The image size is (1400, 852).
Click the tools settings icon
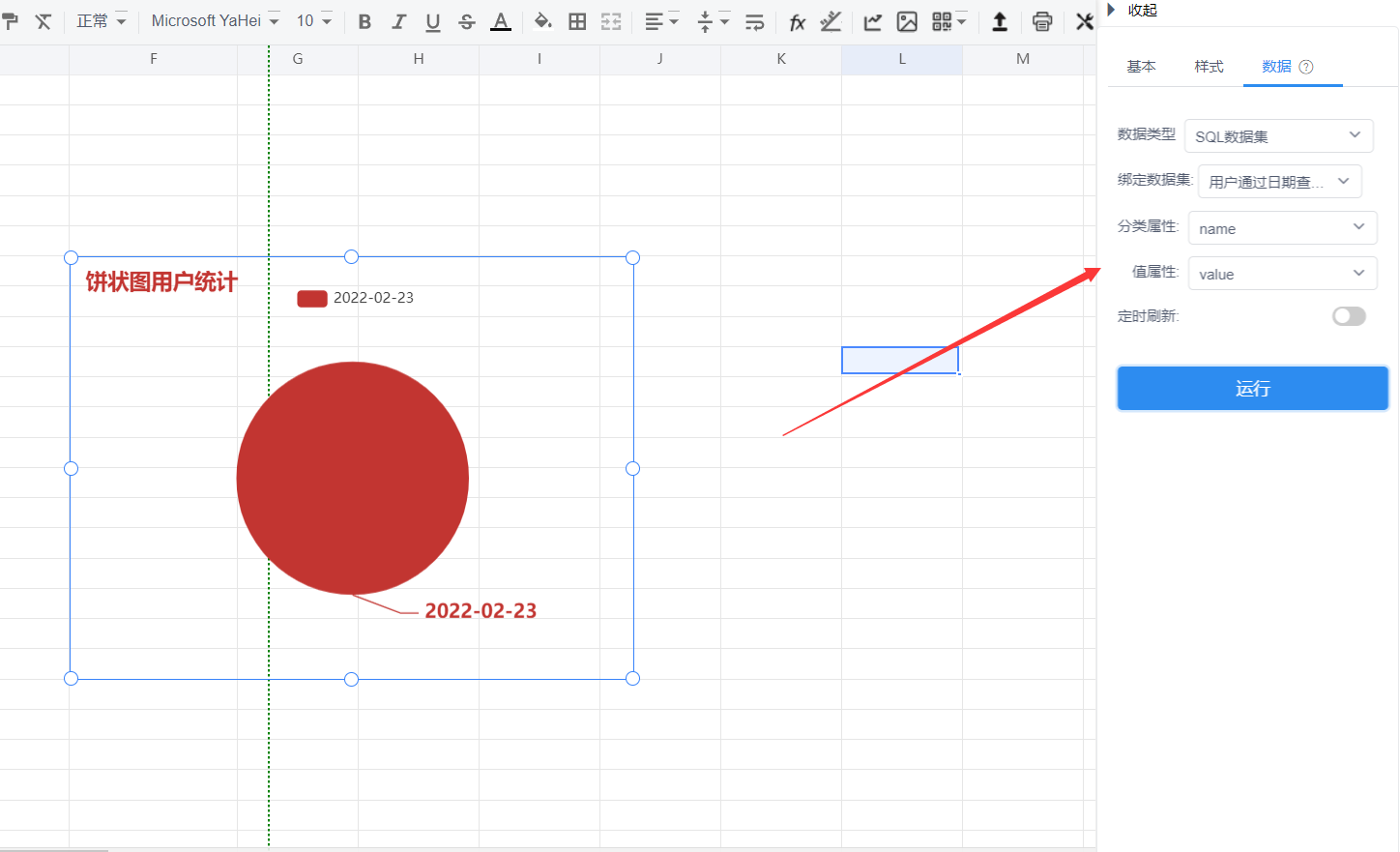[x=1085, y=21]
